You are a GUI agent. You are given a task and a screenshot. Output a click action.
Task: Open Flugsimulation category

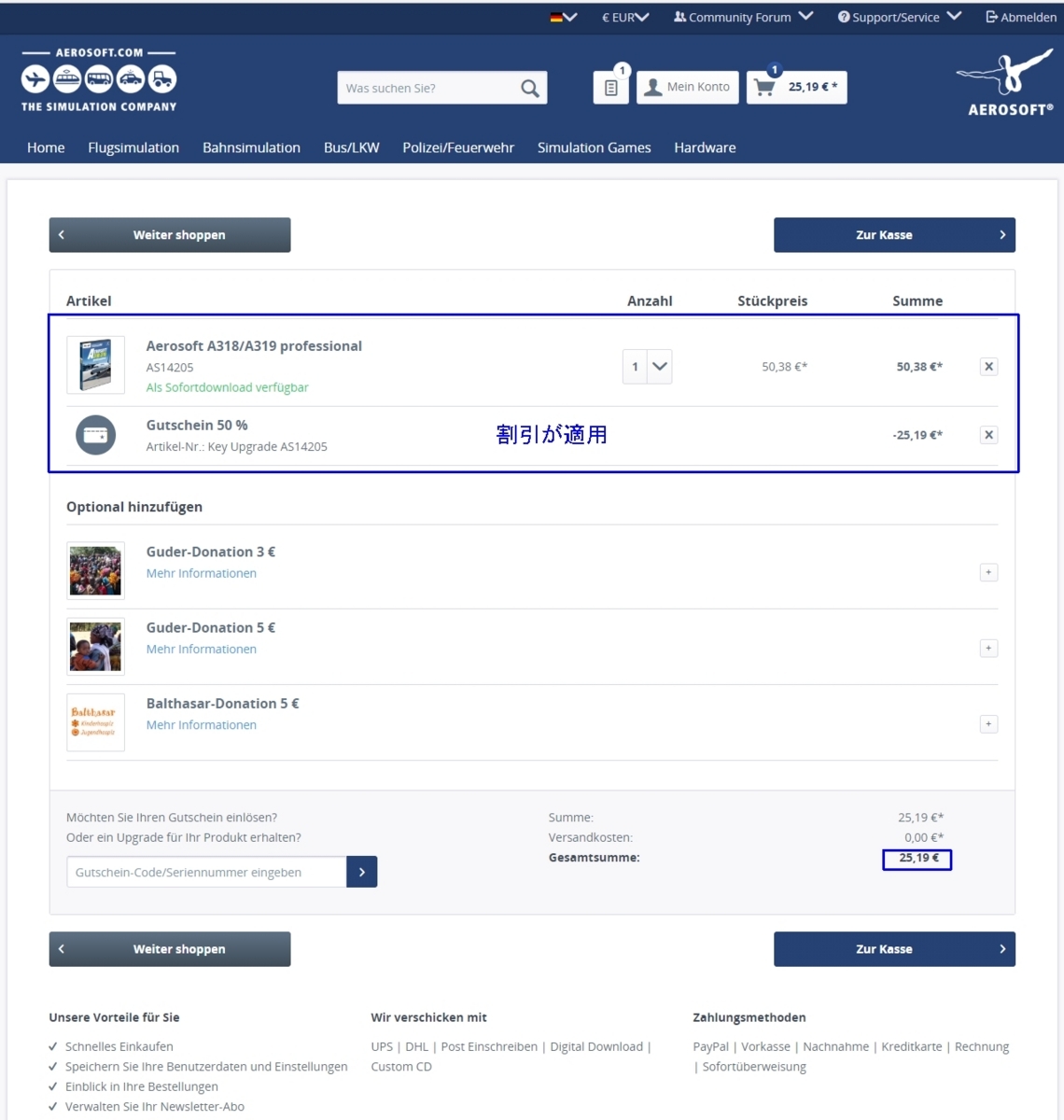click(x=133, y=147)
